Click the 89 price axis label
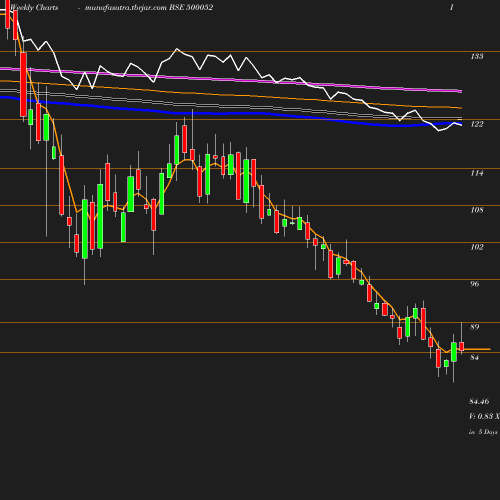This screenshot has width=500, height=500. [475, 327]
